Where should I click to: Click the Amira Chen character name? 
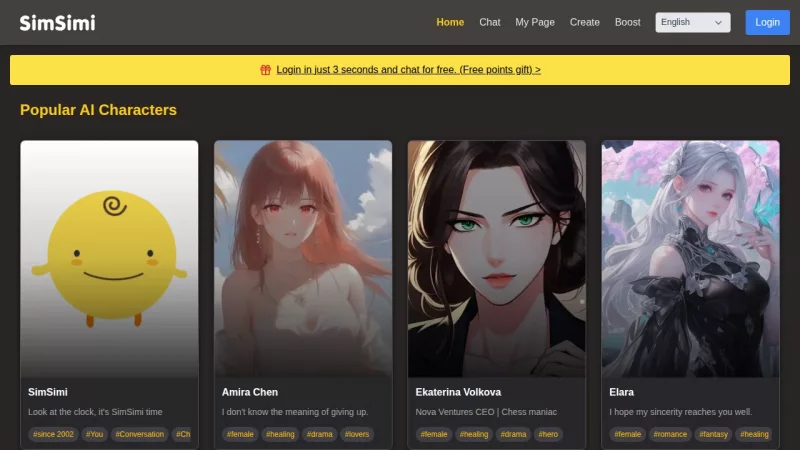250,392
